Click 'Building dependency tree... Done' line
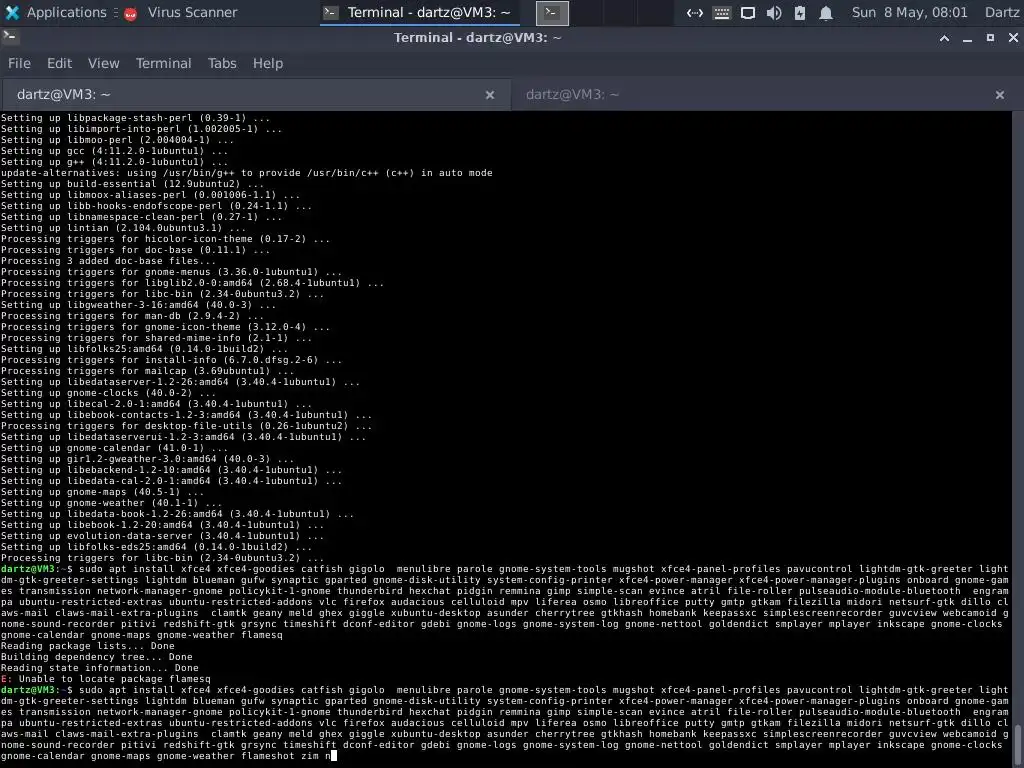 click(97, 657)
